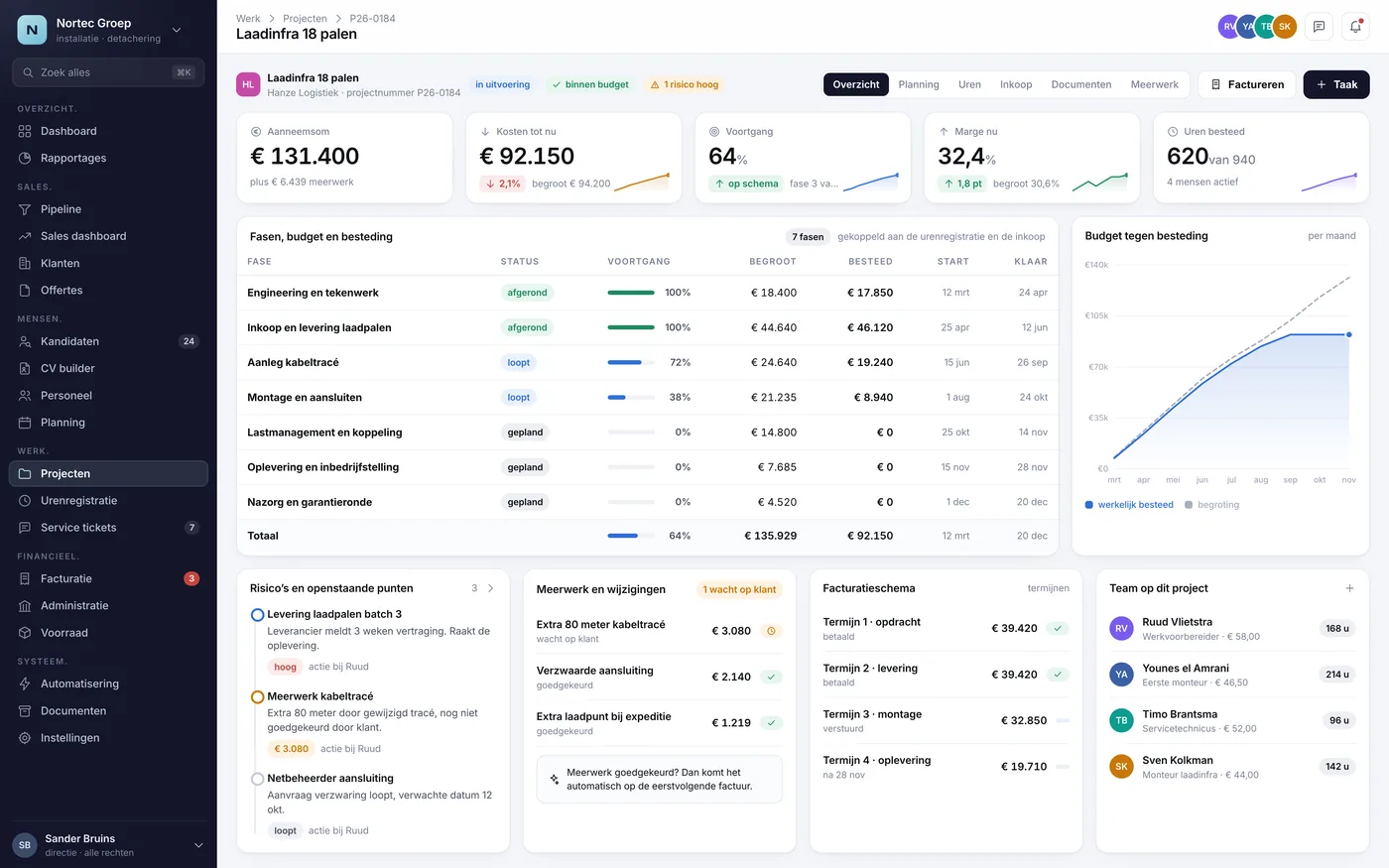Click the Factureren button
The image size is (1389, 868).
(x=1247, y=84)
